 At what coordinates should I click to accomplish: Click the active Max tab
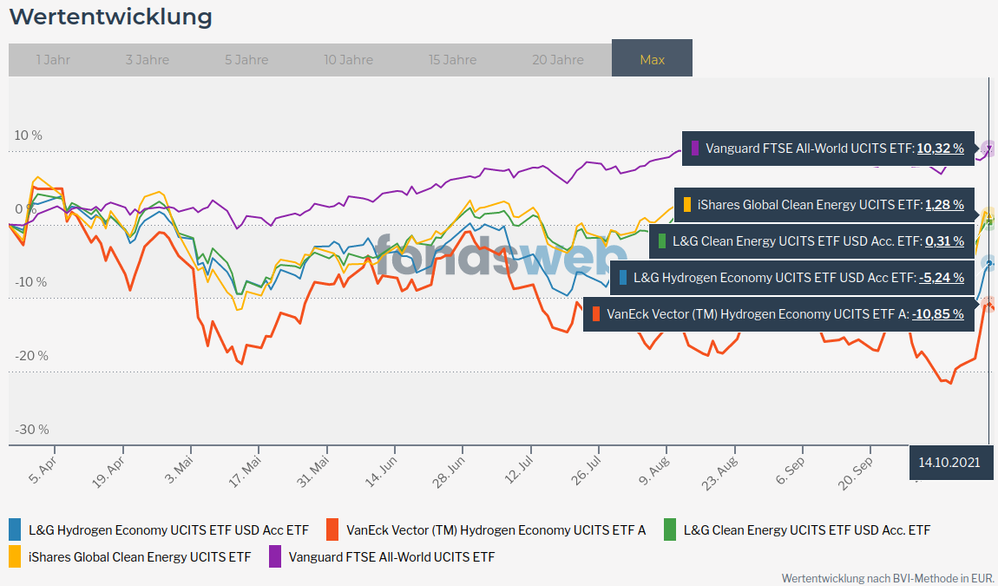[652, 60]
